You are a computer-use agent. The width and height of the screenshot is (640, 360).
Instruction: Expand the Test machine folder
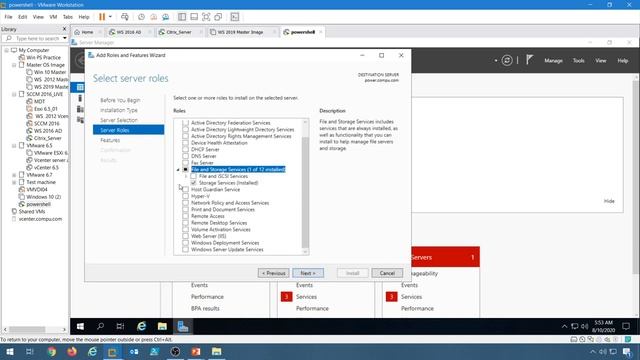coord(14,182)
